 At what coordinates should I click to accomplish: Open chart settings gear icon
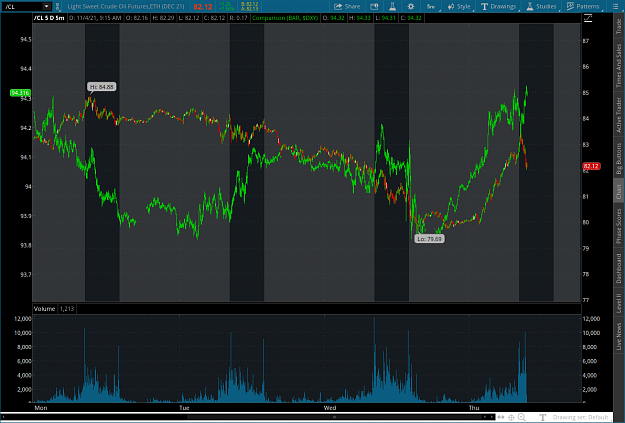411,6
